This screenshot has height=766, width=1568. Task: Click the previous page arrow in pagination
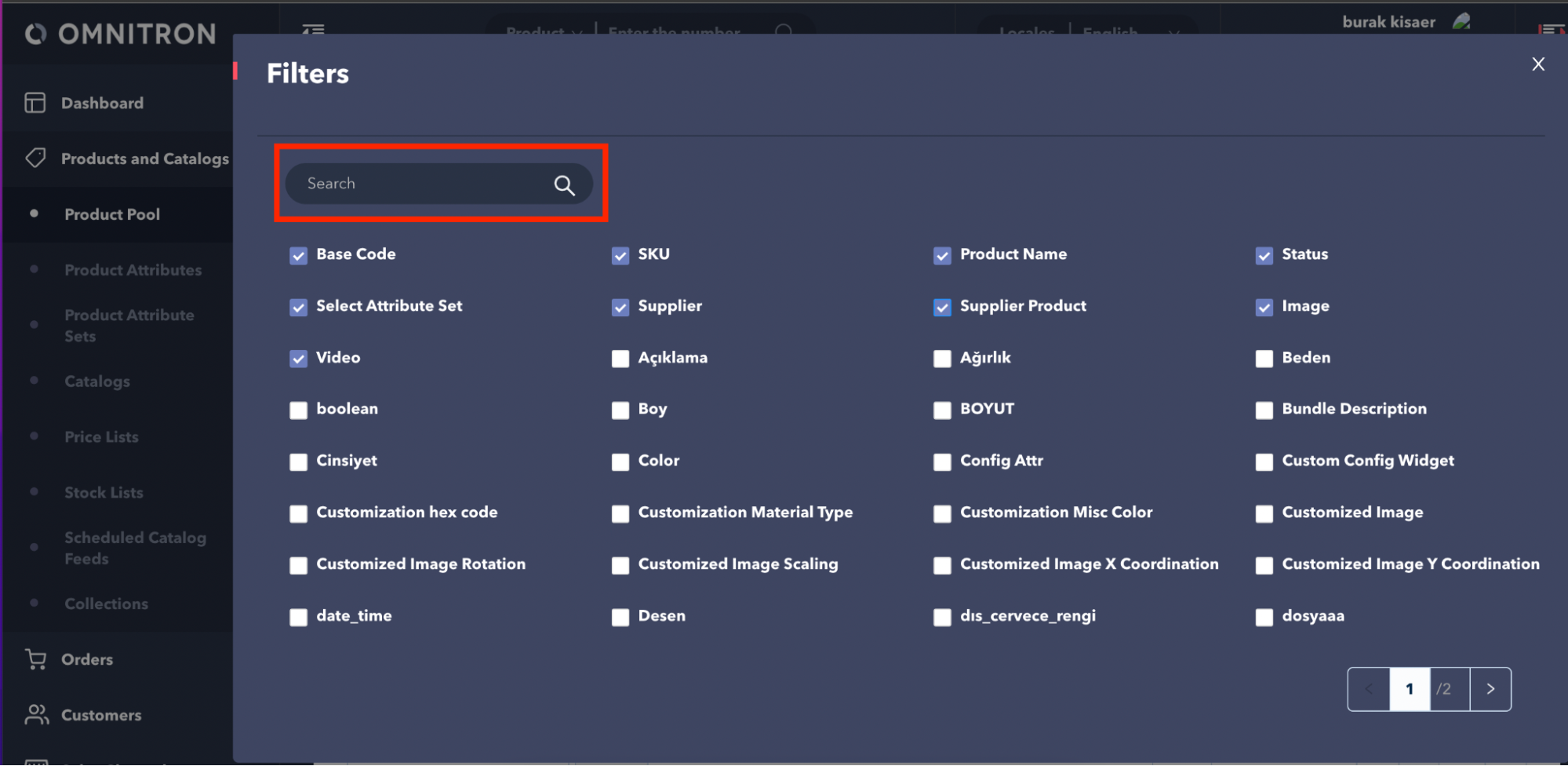[x=1369, y=689]
